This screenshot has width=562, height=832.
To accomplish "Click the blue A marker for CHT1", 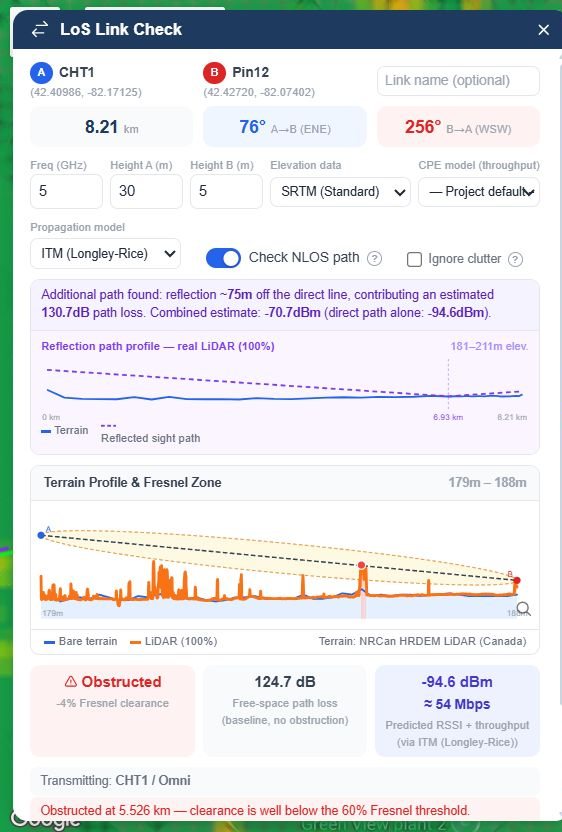I will (x=41, y=73).
